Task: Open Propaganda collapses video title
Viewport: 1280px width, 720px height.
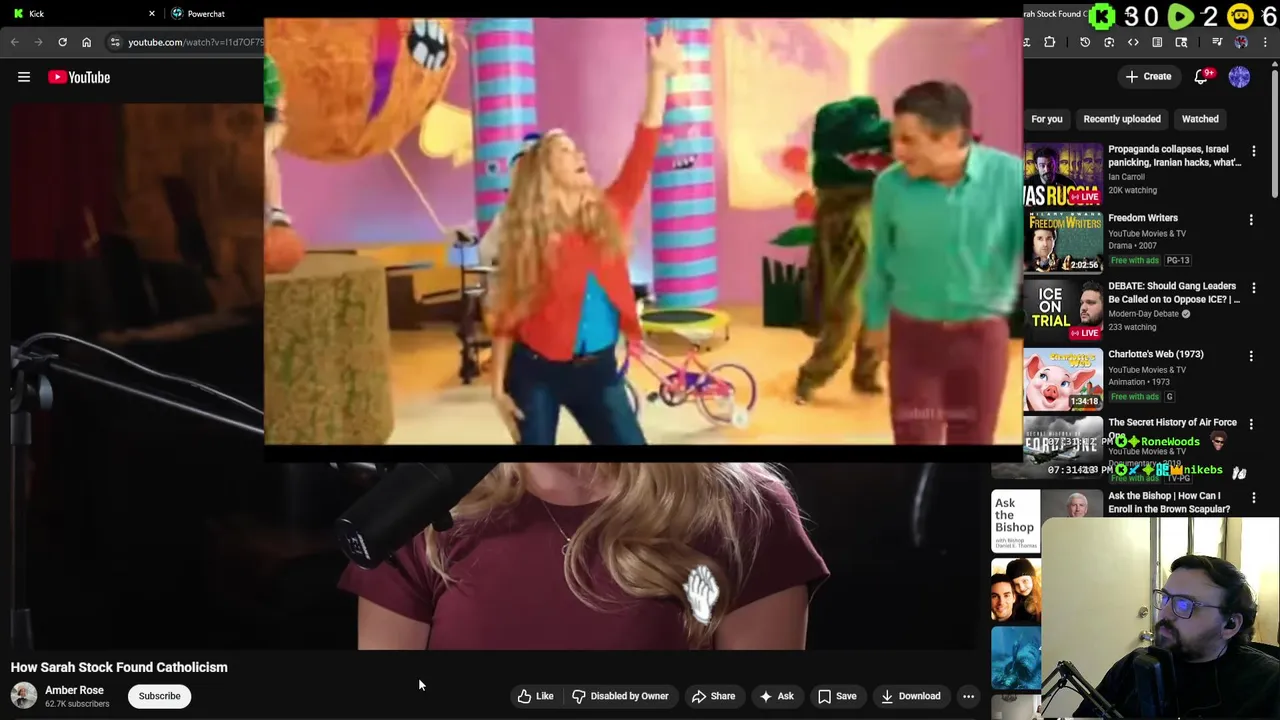Action: (1174, 155)
